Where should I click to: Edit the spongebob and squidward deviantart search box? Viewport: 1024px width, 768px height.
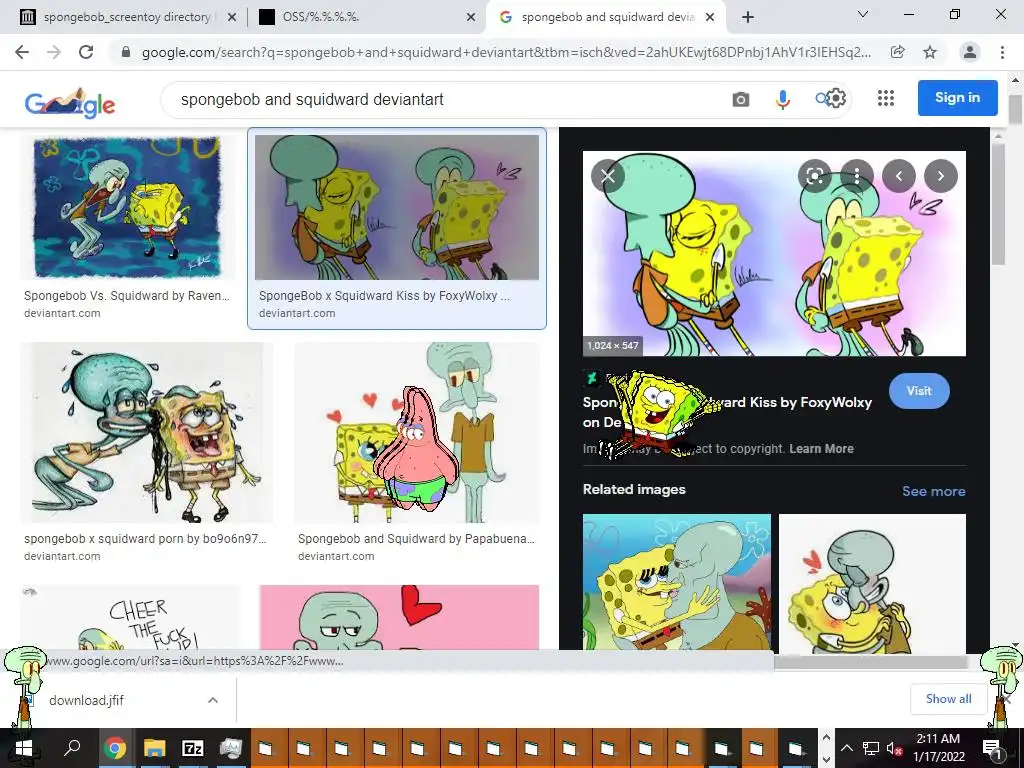click(x=444, y=99)
